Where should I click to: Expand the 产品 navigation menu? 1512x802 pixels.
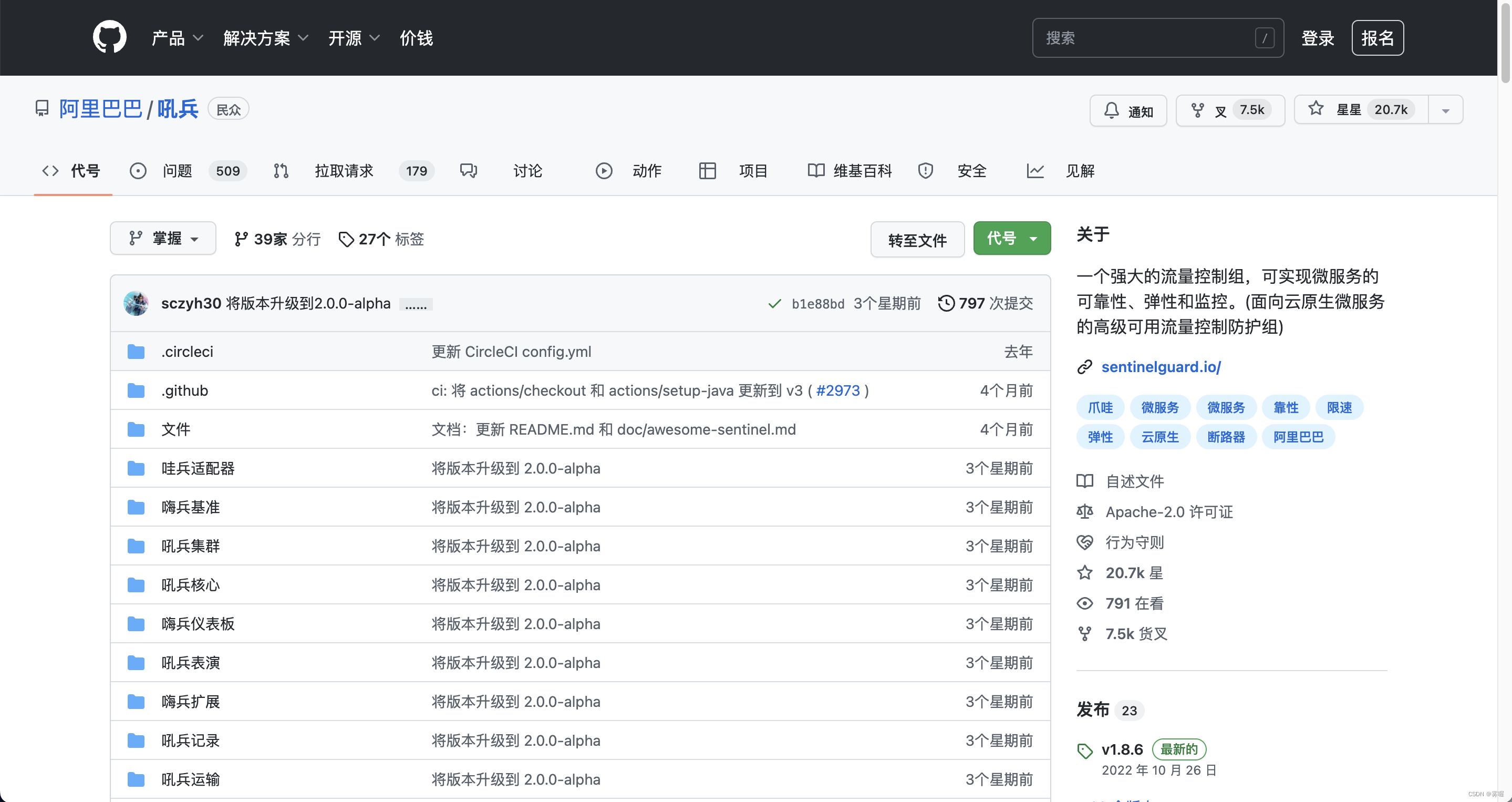coord(177,38)
